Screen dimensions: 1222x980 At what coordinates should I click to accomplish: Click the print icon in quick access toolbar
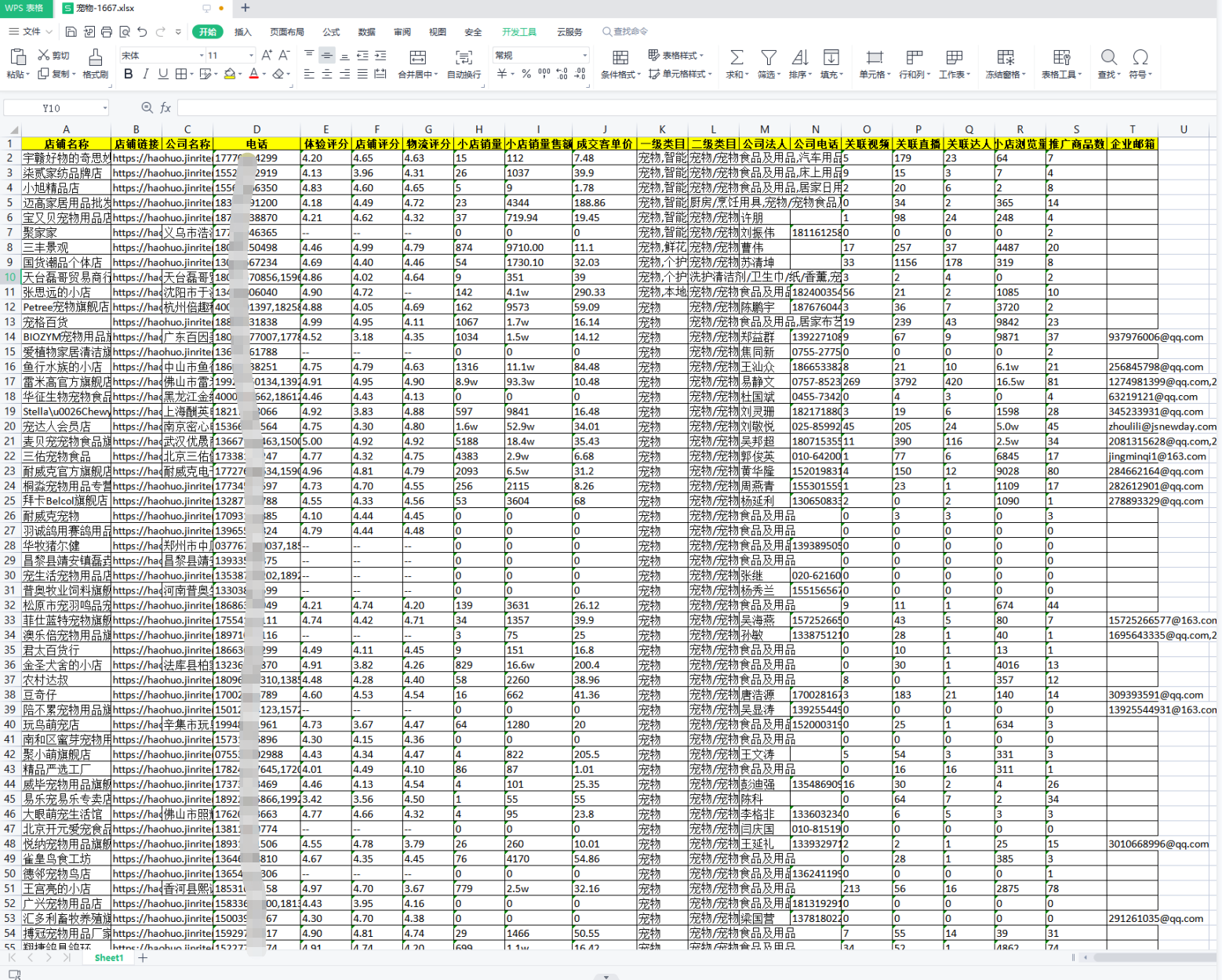(107, 31)
